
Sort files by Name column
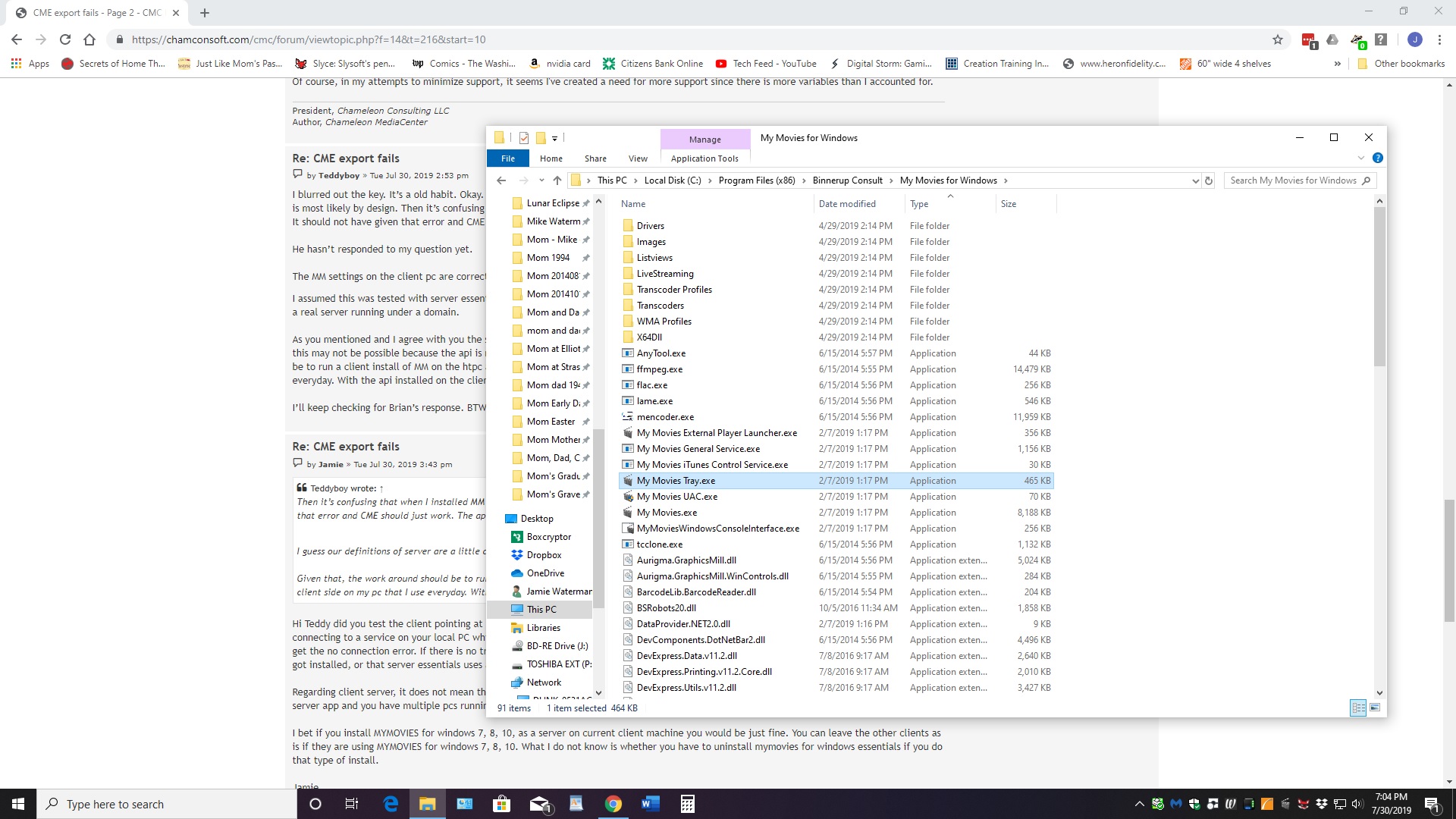633,204
